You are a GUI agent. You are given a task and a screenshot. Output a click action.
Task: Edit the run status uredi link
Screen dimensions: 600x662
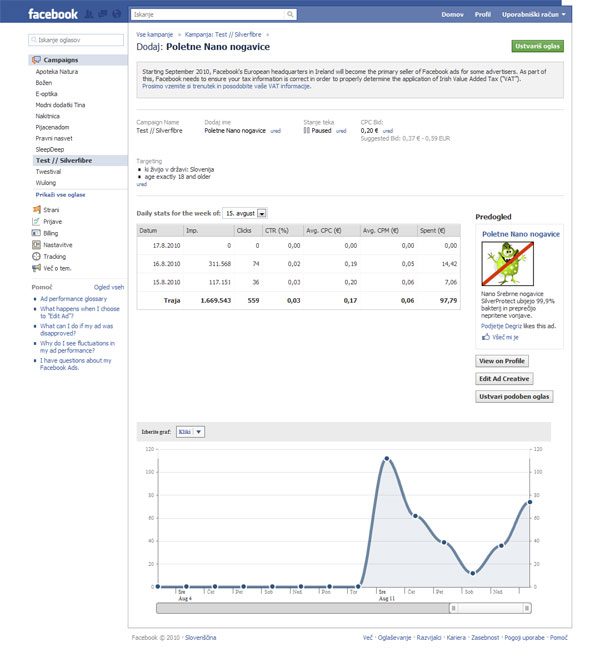pos(341,131)
